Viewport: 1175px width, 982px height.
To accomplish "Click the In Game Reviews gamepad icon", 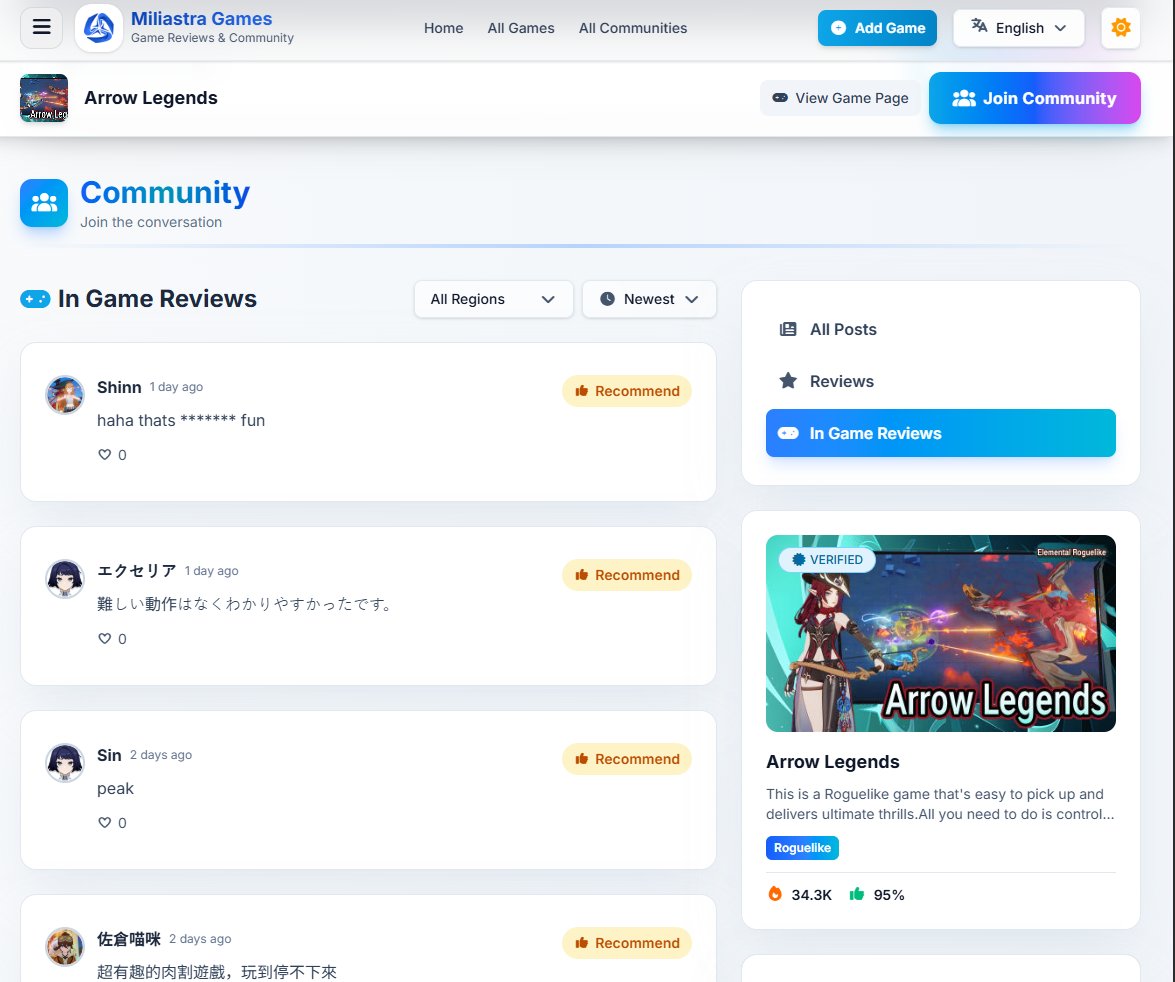I will [x=35, y=299].
